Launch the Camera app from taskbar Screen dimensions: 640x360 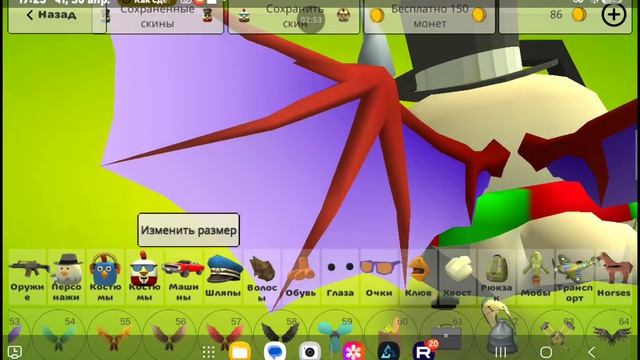[x=310, y=351]
